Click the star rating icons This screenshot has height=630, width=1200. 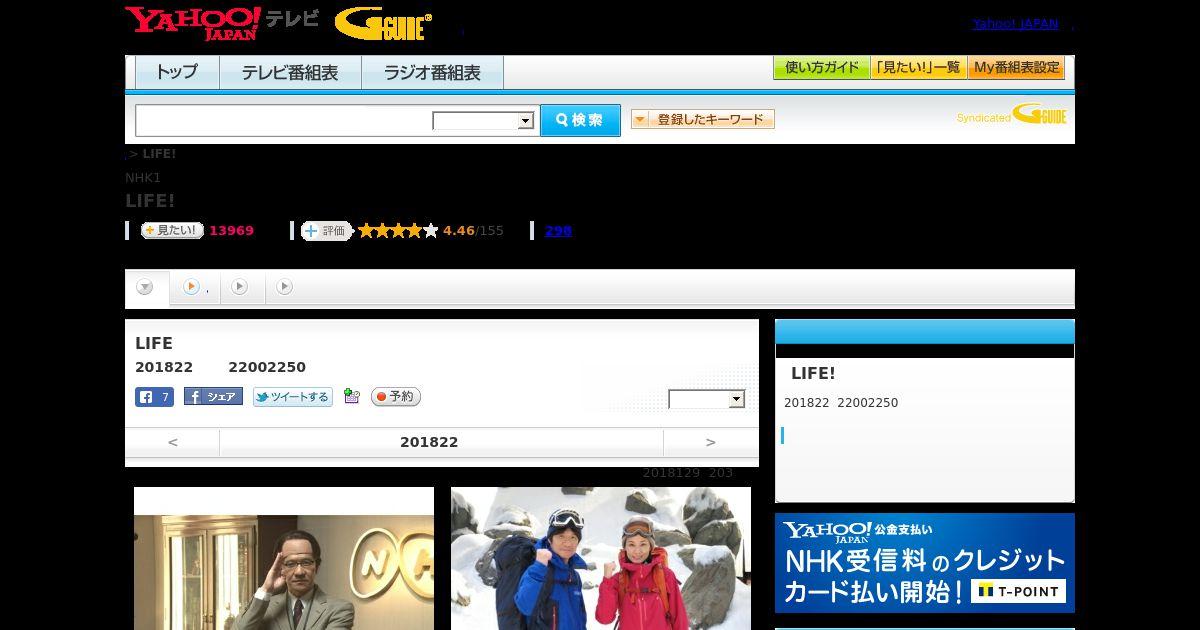coord(398,231)
